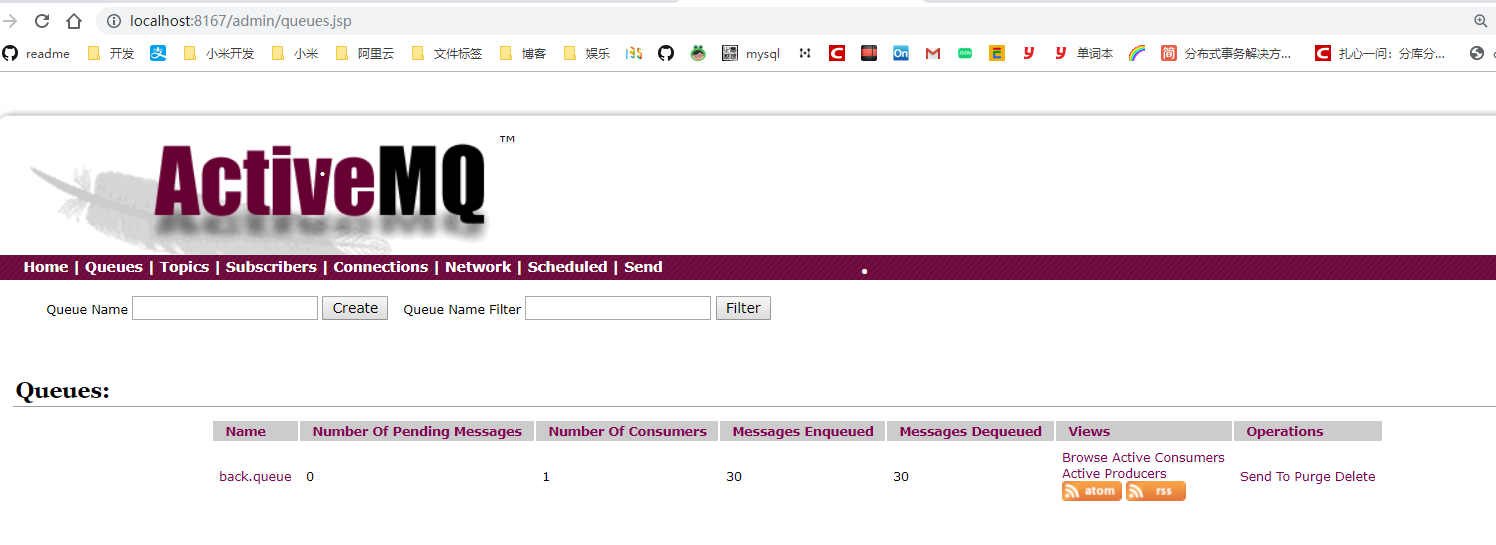The image size is (1496, 545).
Task: Open the Queues menu item
Action: 114,267
